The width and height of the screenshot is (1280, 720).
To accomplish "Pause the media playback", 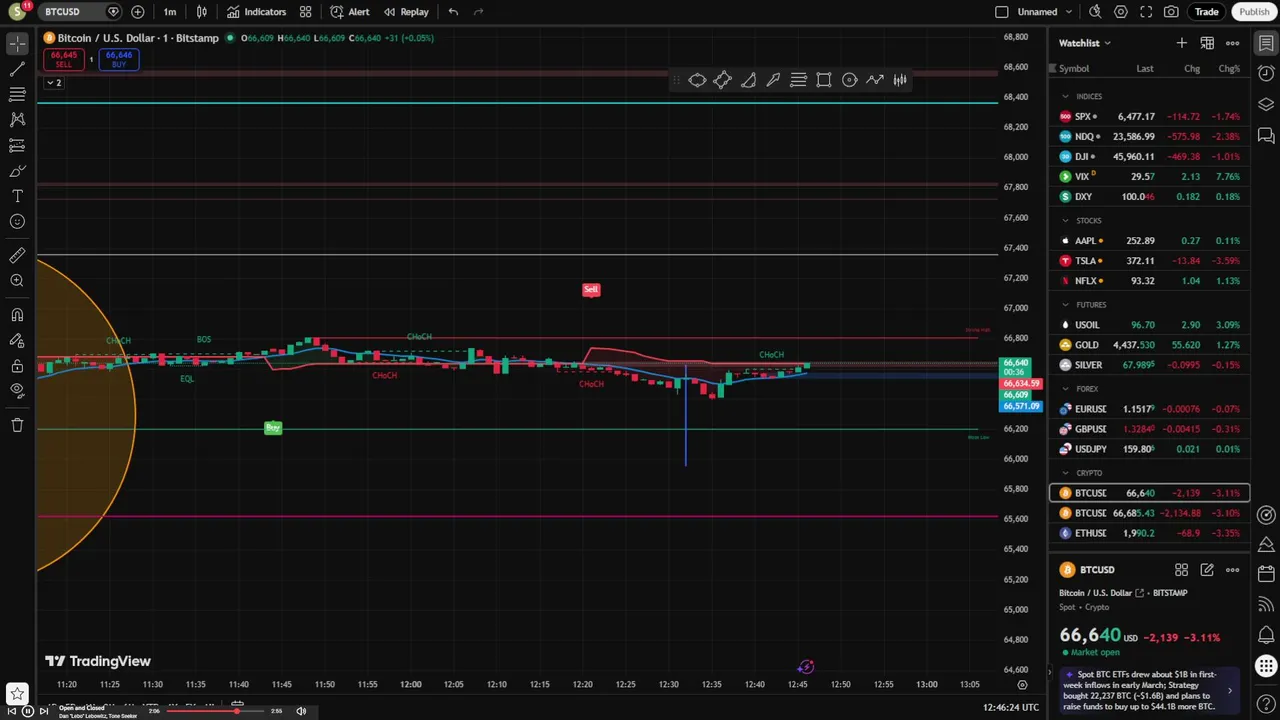I will tap(28, 711).
